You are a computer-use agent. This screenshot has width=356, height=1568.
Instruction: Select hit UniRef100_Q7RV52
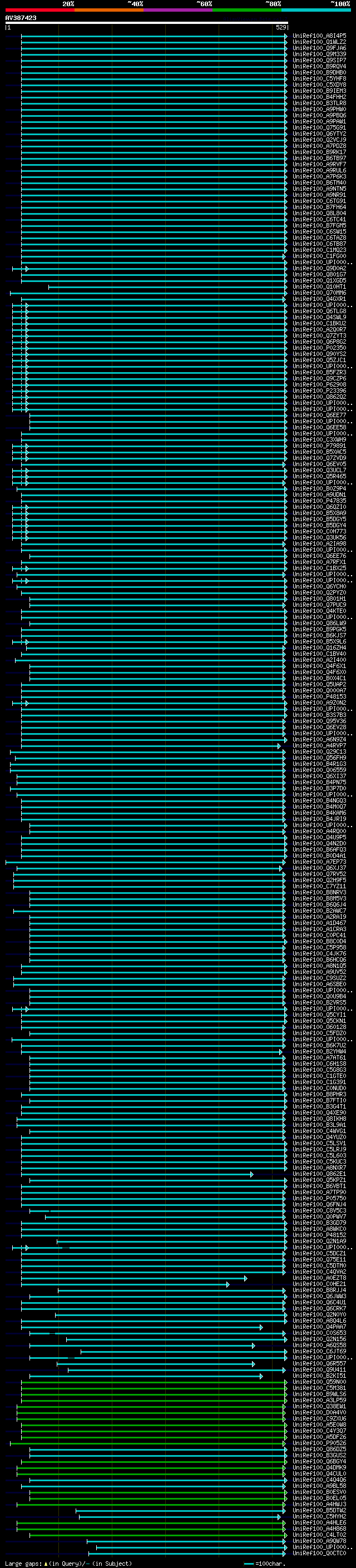point(319,874)
